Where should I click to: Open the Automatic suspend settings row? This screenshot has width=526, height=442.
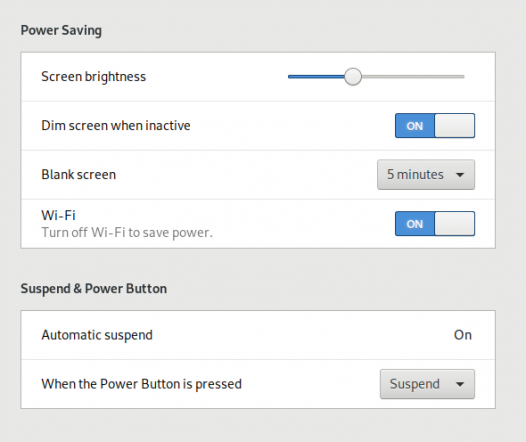click(x=258, y=335)
